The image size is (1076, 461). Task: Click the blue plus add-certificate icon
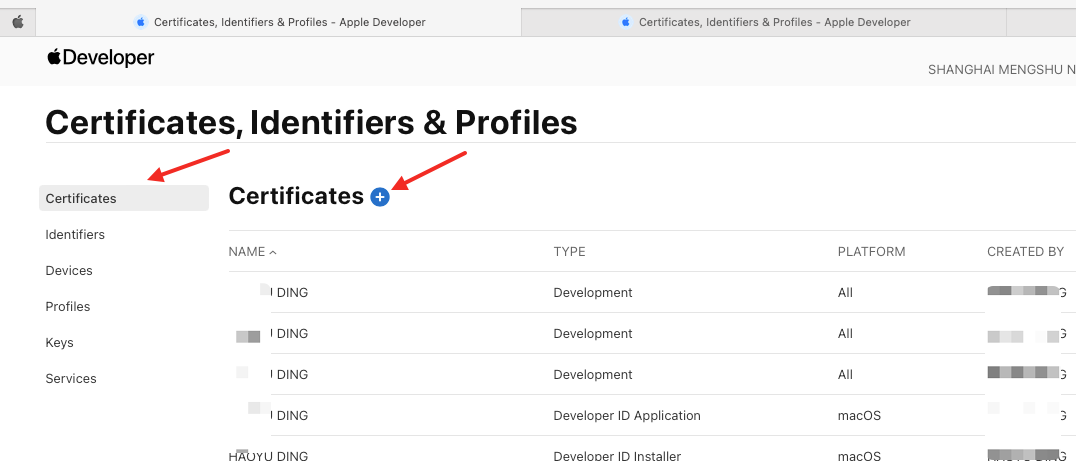tap(380, 197)
